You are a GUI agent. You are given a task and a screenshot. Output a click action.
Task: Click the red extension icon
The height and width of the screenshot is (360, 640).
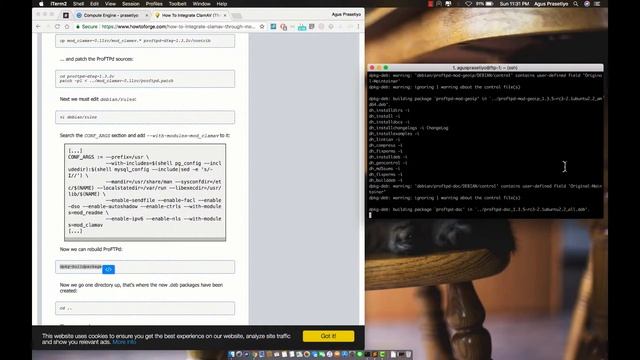[x=284, y=27]
